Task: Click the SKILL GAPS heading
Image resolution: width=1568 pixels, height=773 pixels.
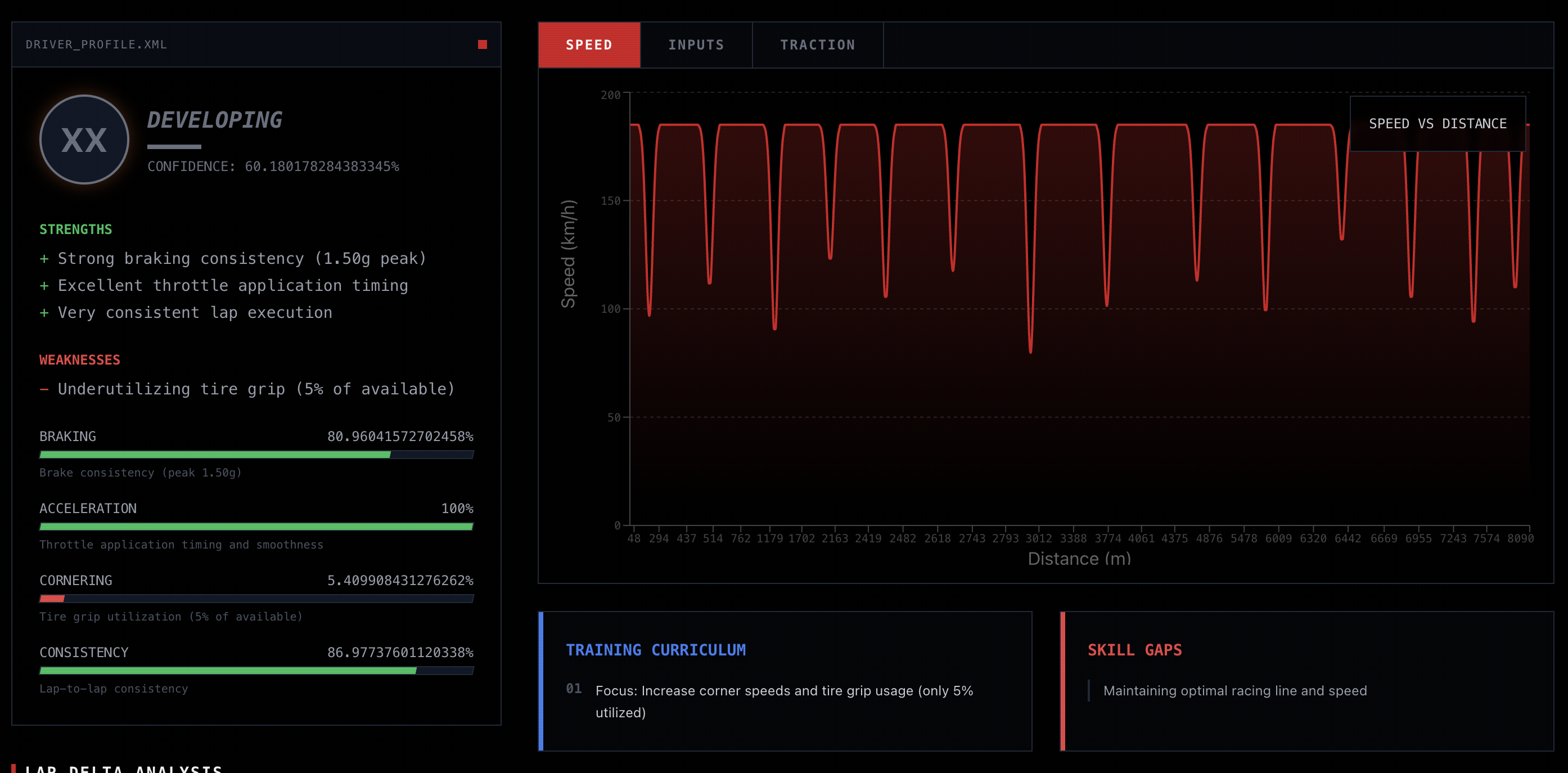Action: click(1134, 650)
